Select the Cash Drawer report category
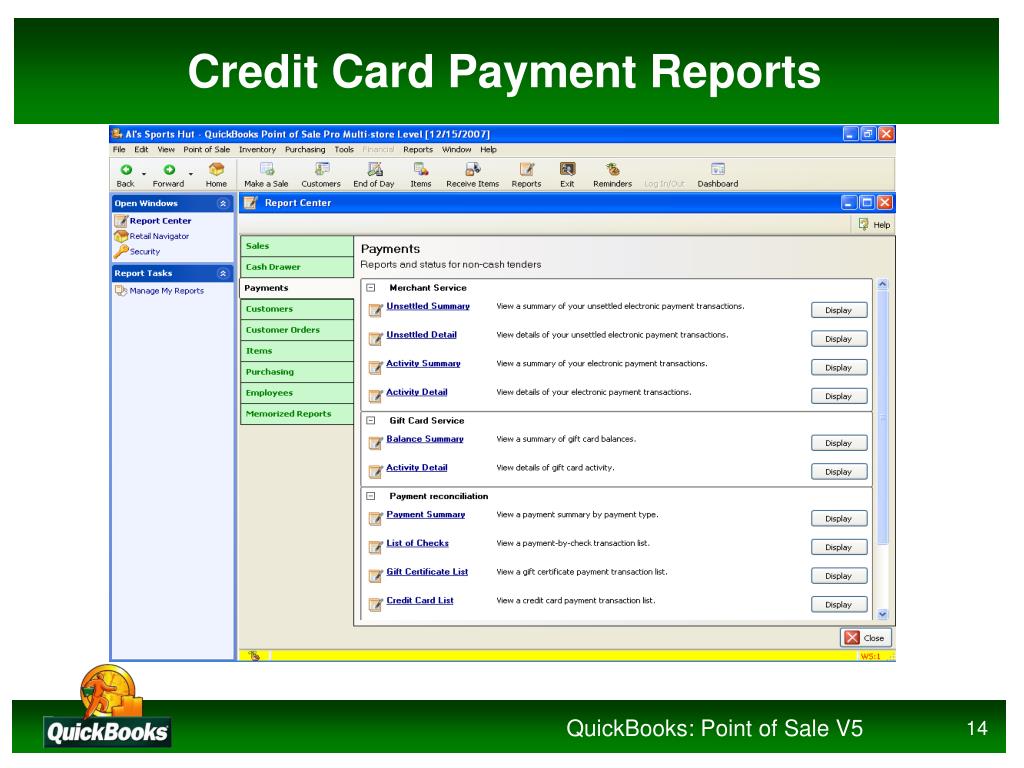Image resolution: width=1024 pixels, height=768 pixels. [x=297, y=267]
